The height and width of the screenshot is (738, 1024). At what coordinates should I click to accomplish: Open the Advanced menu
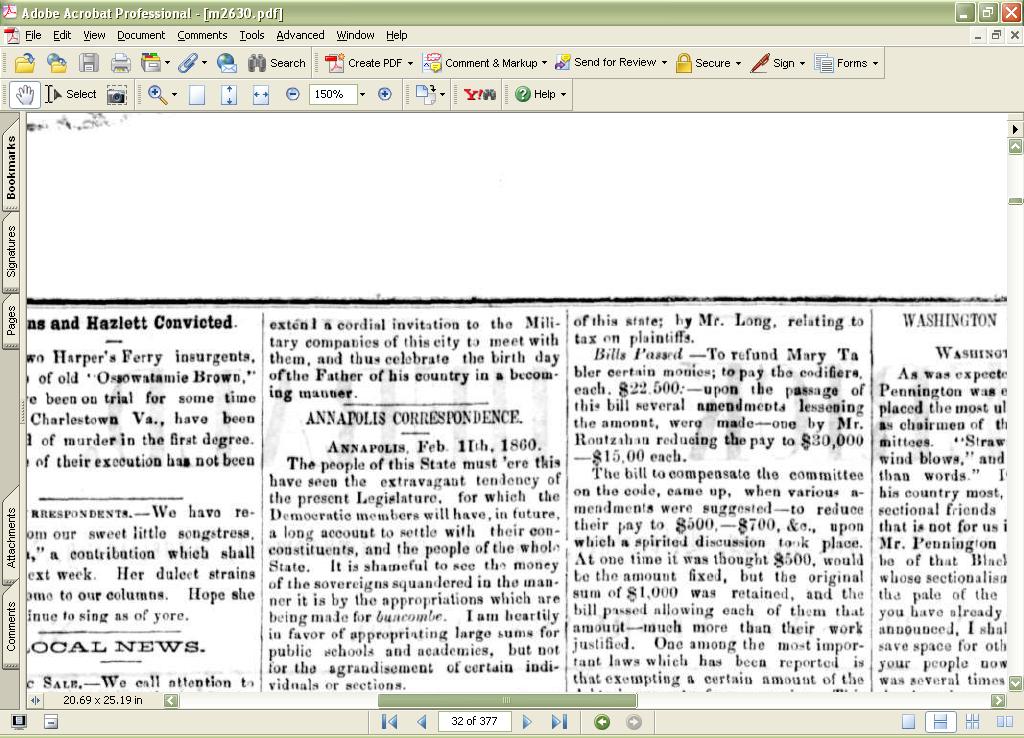click(x=300, y=35)
